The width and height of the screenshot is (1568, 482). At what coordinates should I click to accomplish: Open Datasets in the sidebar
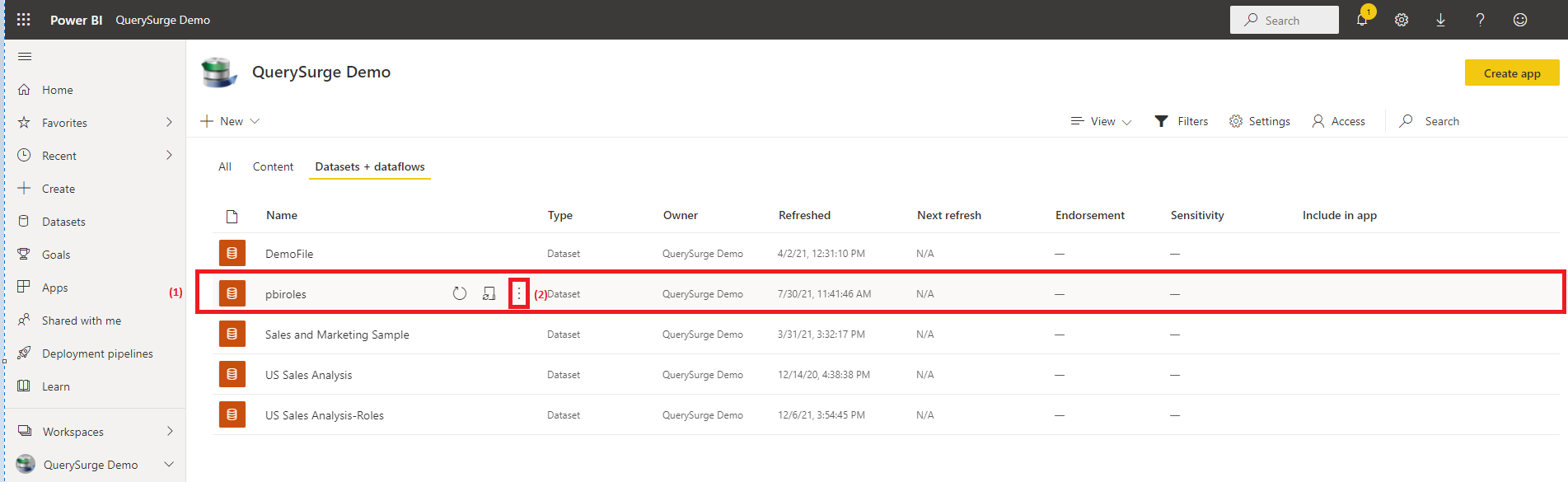click(63, 222)
